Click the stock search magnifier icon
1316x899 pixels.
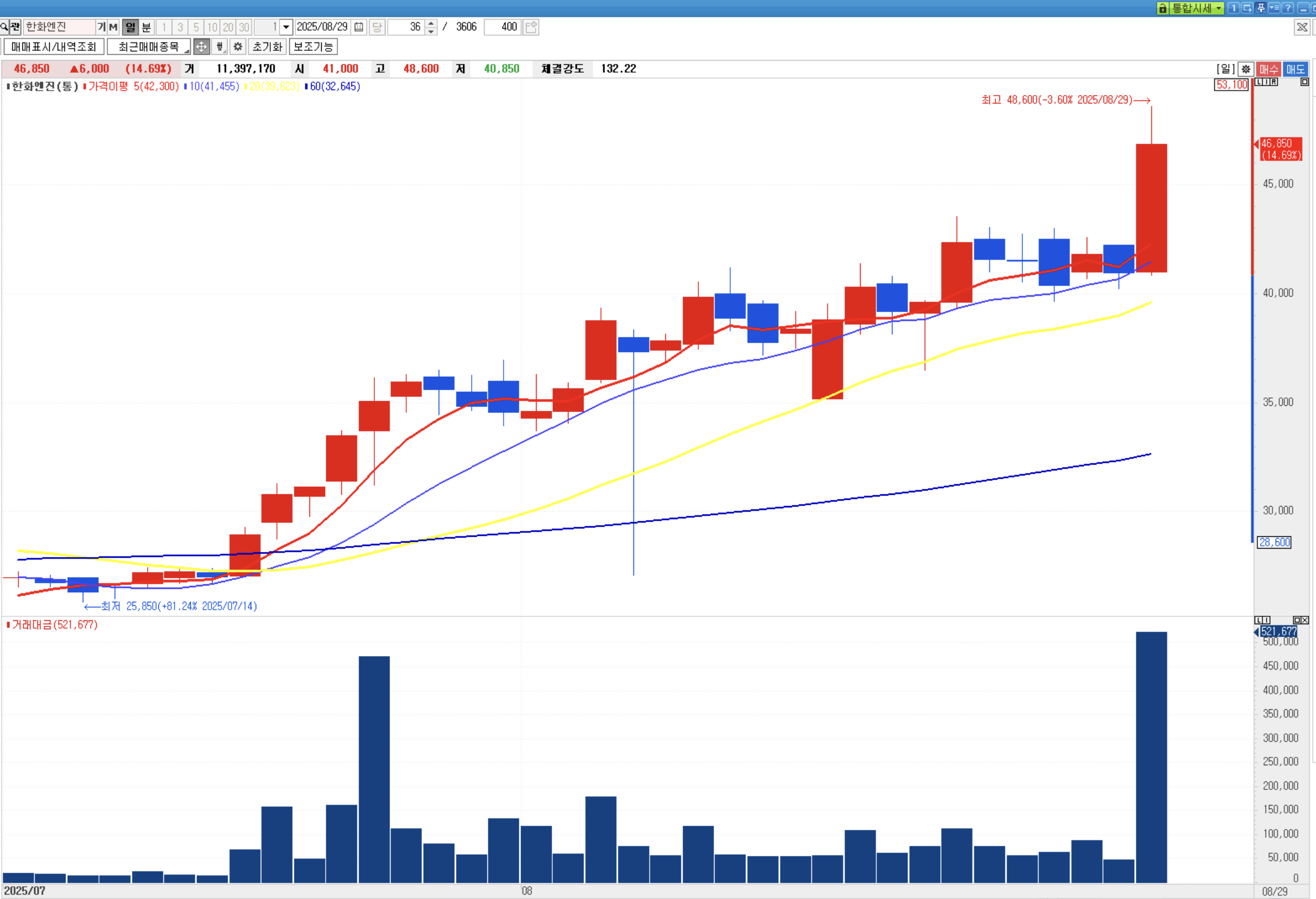4,27
